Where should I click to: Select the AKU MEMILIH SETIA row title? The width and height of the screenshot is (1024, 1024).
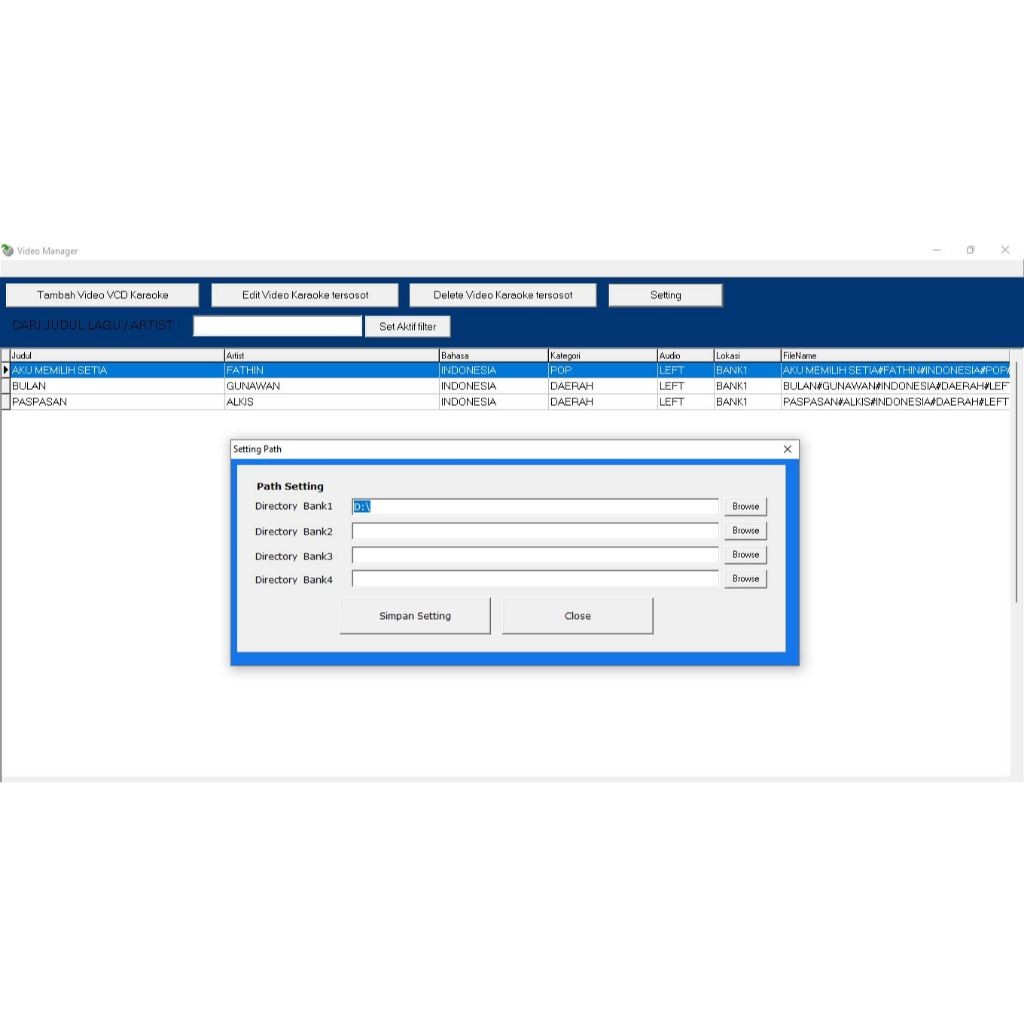click(117, 370)
